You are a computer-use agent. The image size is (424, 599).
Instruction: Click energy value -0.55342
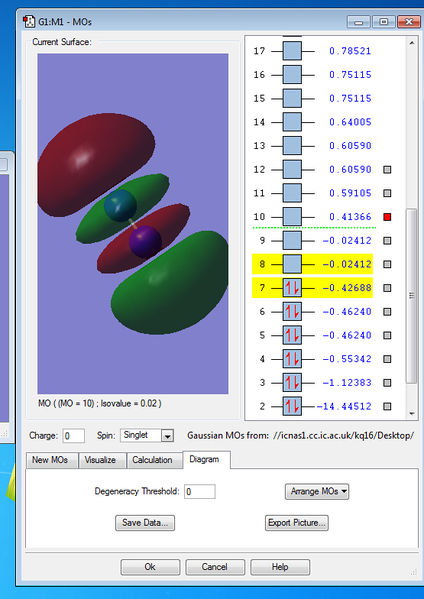click(x=347, y=359)
